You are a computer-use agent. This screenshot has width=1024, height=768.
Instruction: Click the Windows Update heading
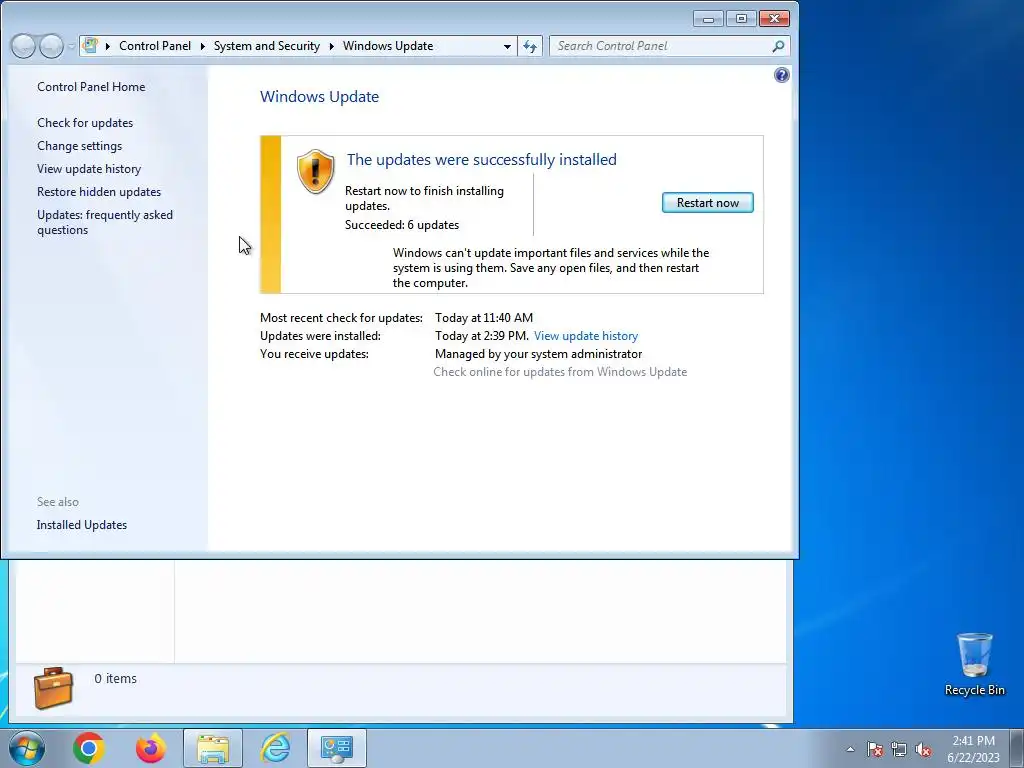[319, 97]
